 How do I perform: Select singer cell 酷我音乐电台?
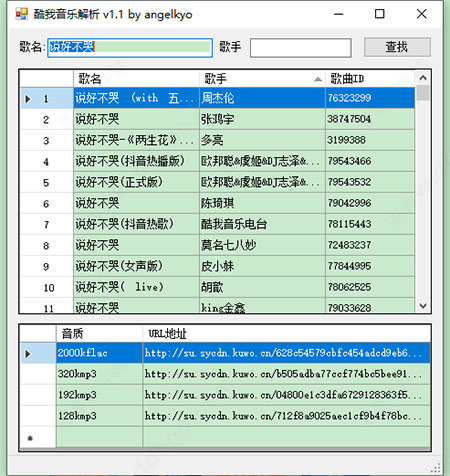tap(262, 224)
